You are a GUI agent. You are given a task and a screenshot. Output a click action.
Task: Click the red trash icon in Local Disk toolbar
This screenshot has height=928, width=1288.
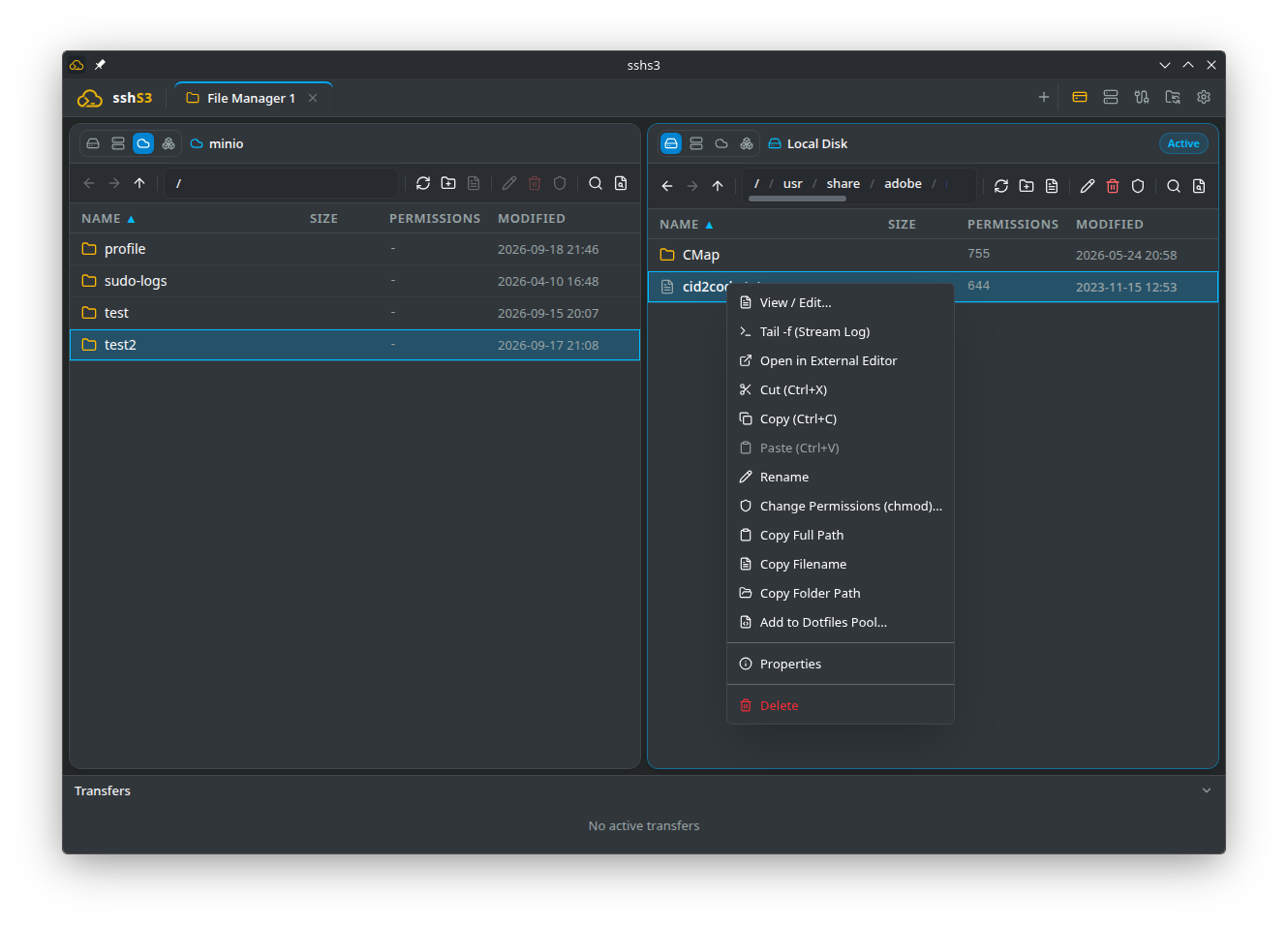click(1113, 186)
